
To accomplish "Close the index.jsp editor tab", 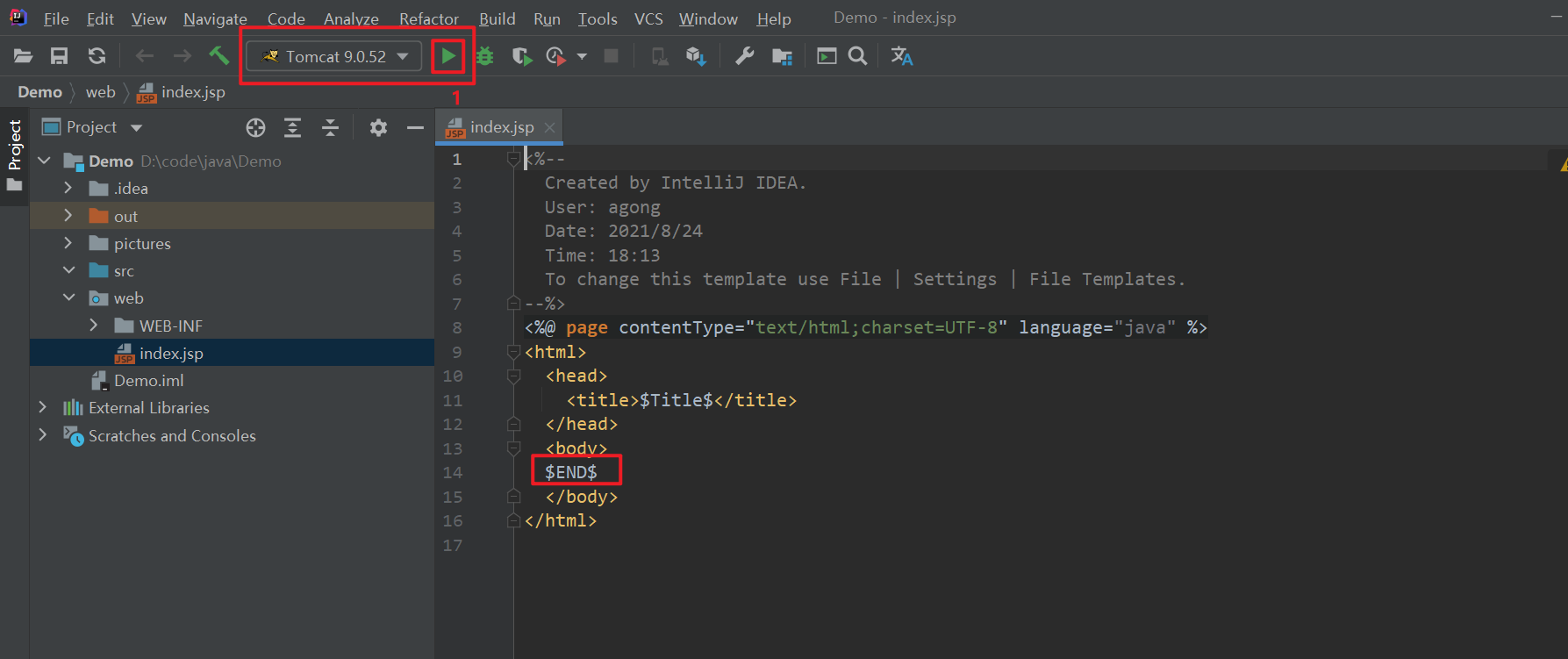I will 549,127.
